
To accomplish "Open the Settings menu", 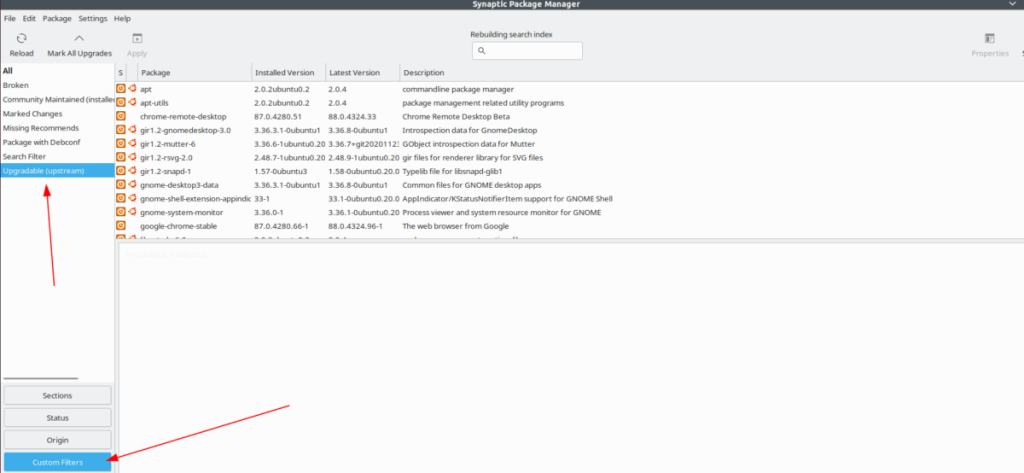I will (93, 19).
